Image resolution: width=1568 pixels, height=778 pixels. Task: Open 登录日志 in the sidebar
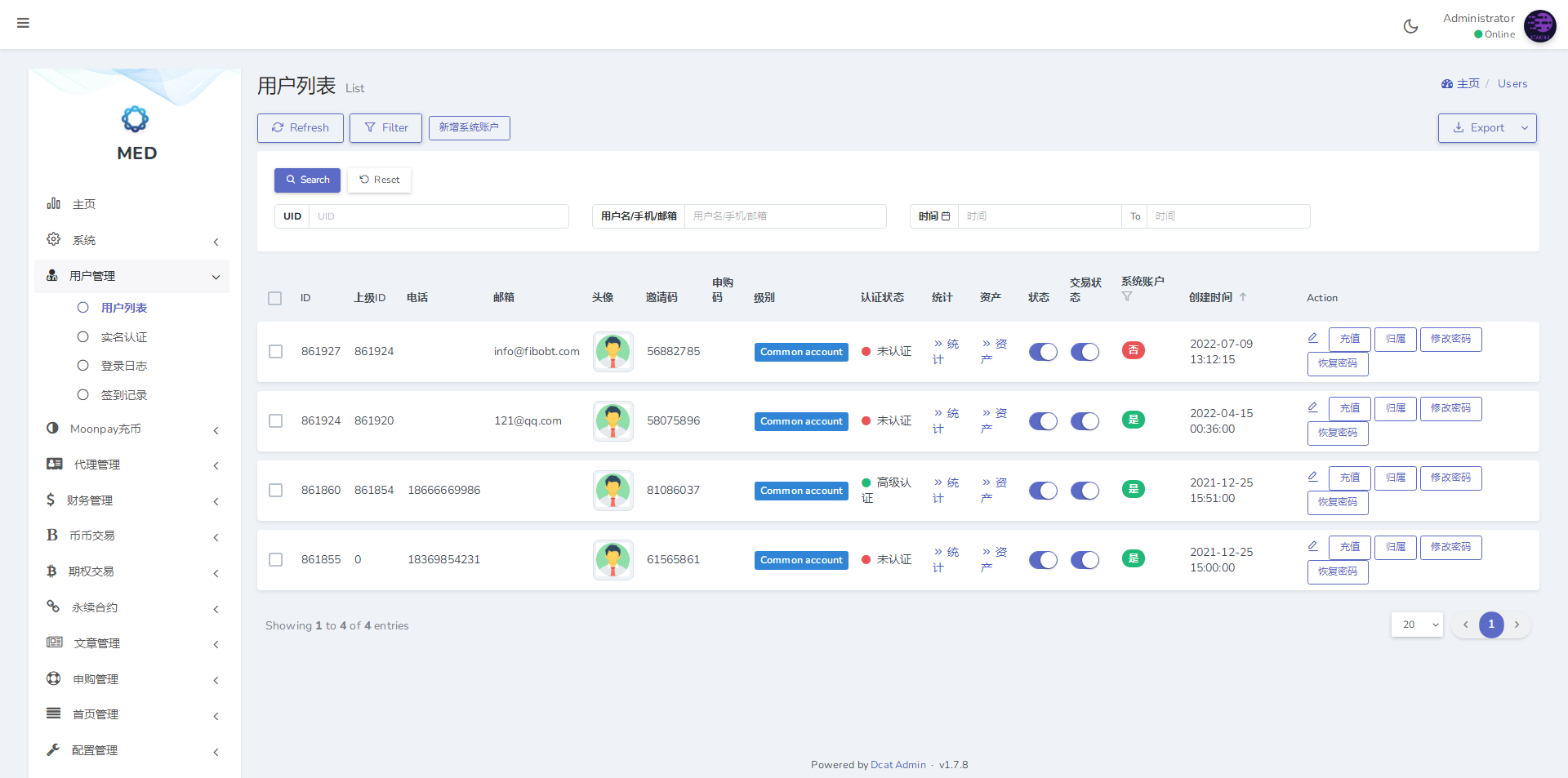[123, 366]
